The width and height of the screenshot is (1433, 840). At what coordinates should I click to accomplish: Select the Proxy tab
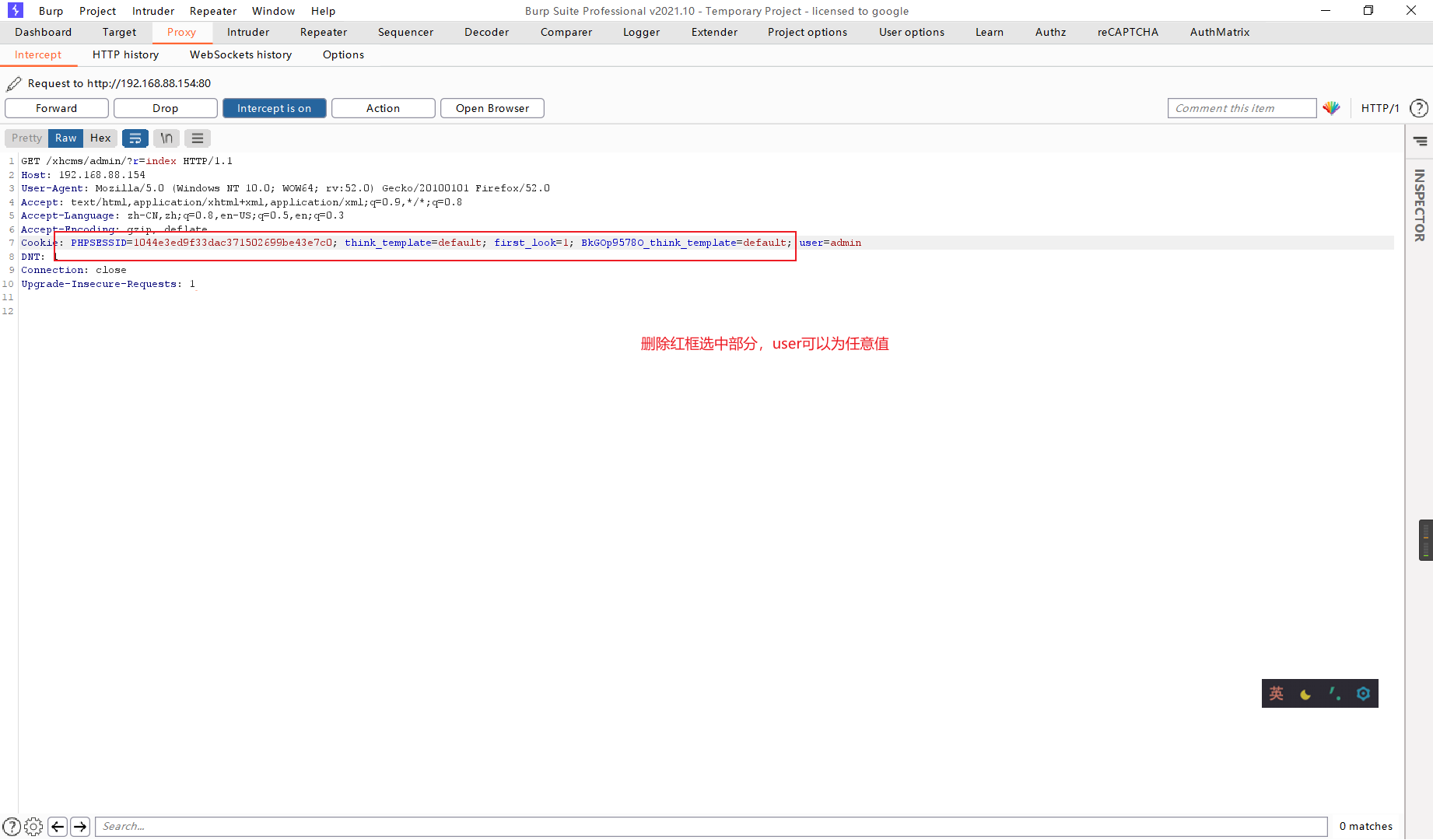pyautogui.click(x=181, y=32)
